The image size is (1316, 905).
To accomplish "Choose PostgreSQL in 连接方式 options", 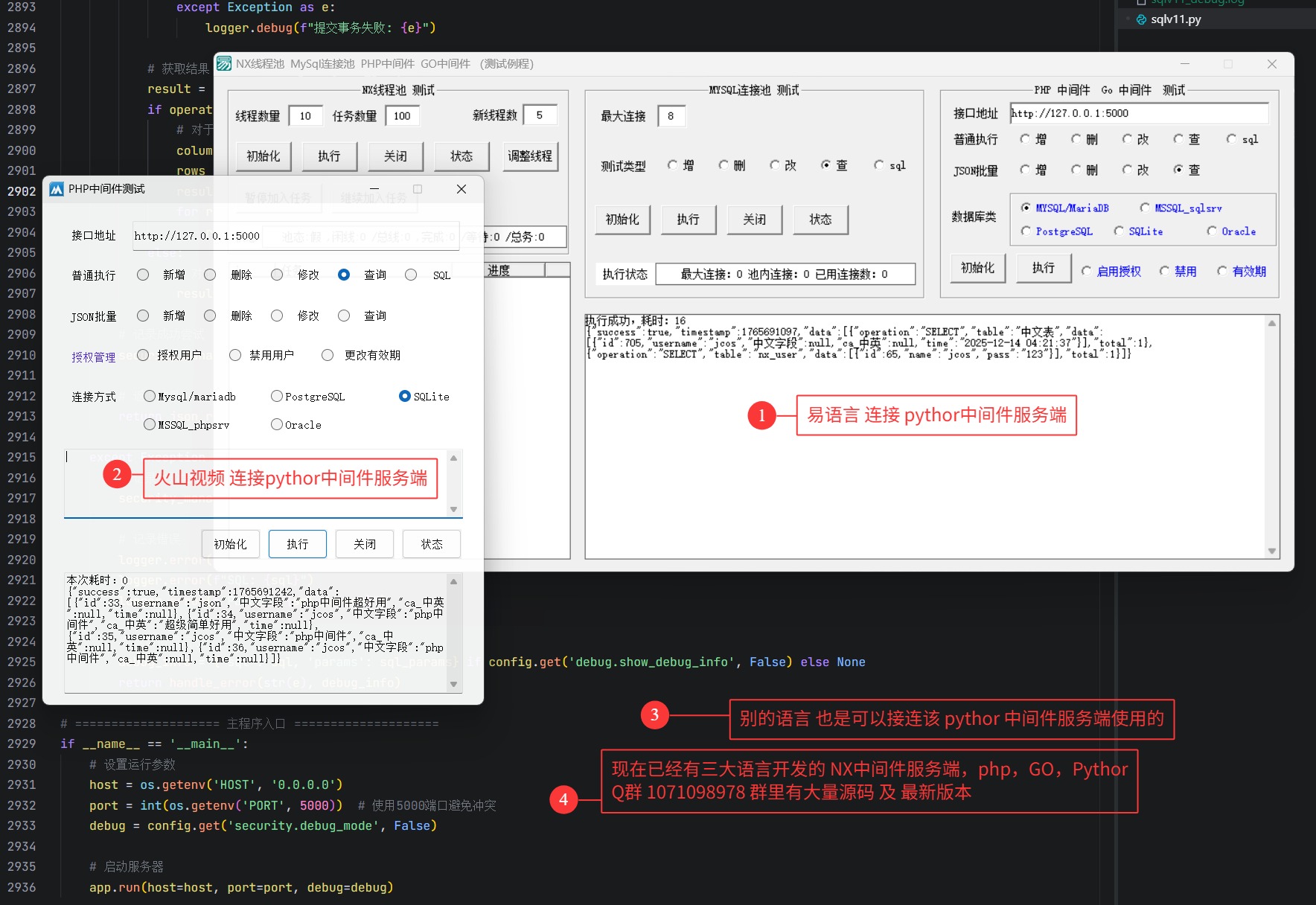I will [x=277, y=396].
